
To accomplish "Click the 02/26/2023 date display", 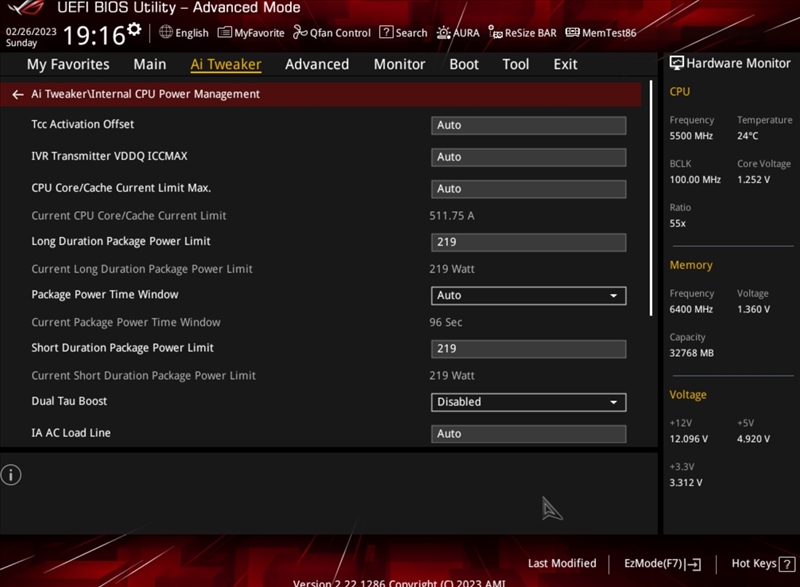I will [x=31, y=32].
